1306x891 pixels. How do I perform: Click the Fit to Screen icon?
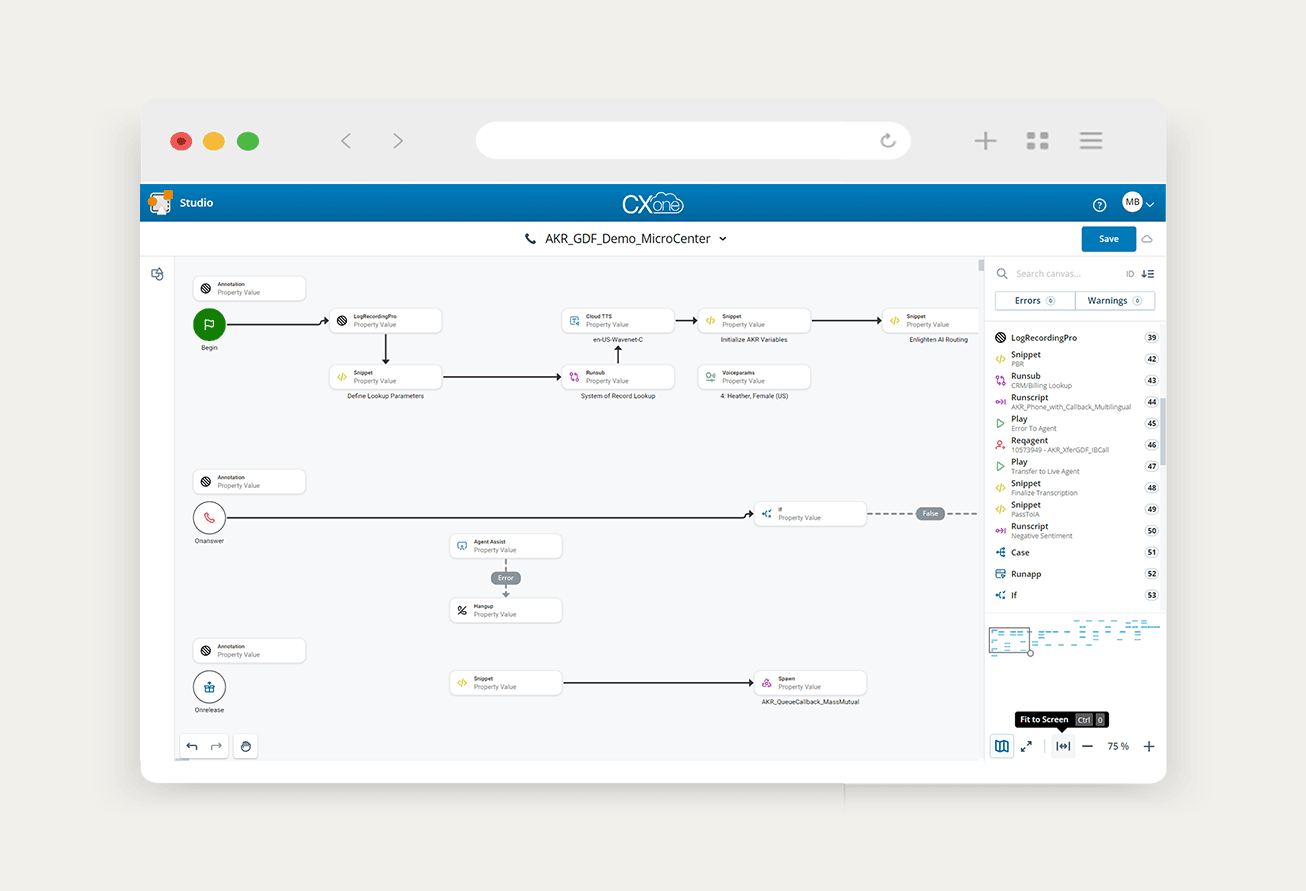pos(1063,746)
